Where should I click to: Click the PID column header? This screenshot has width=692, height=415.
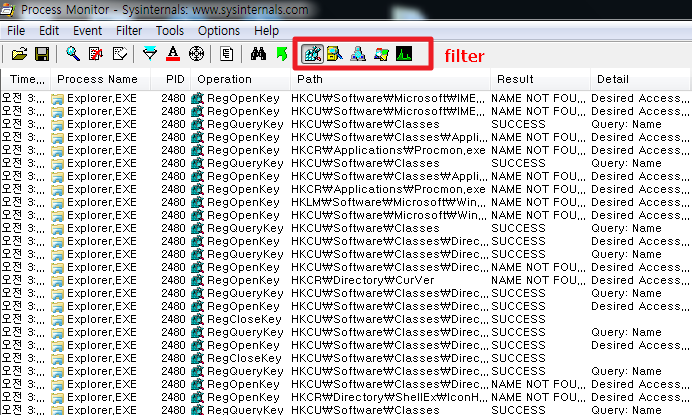point(171,79)
